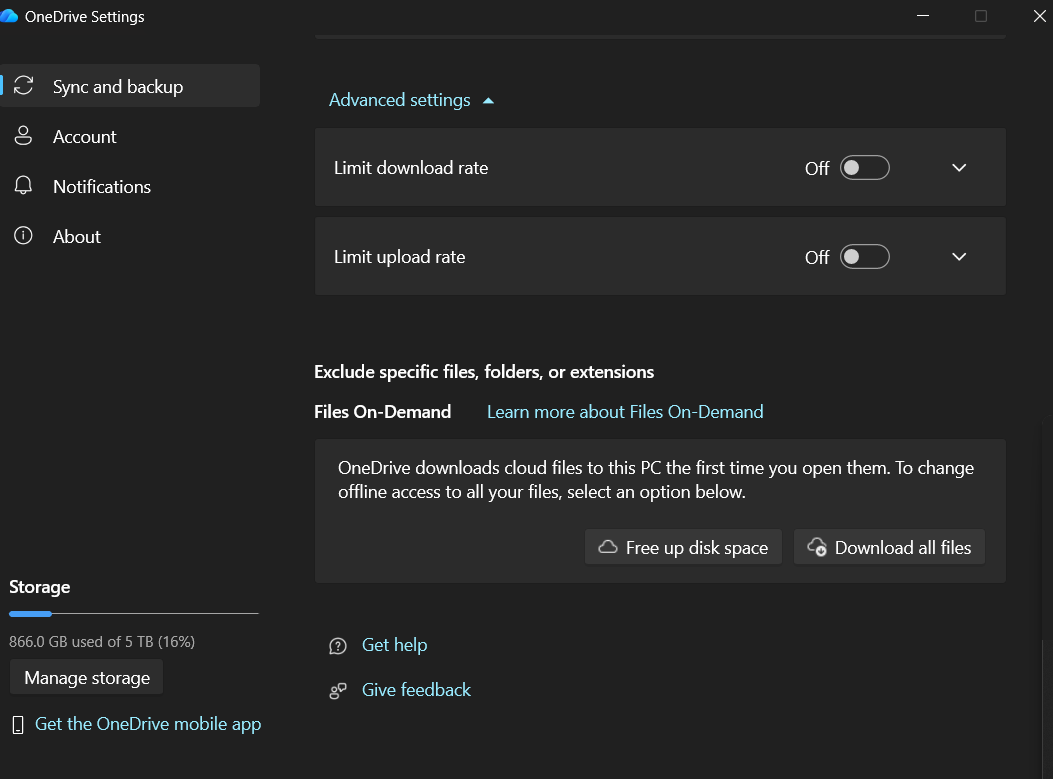1053x779 pixels.
Task: Click the mobile phone icon near OneDrive app link
Action: 17,725
